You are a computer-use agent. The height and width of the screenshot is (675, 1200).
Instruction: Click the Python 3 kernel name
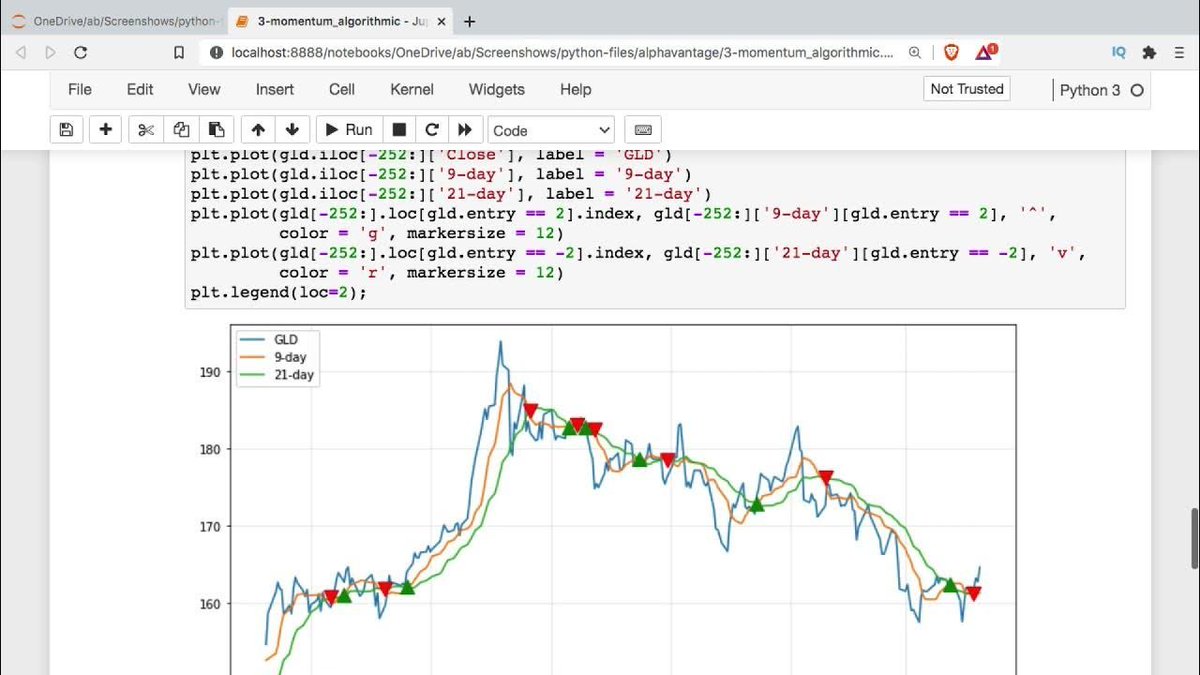1090,90
